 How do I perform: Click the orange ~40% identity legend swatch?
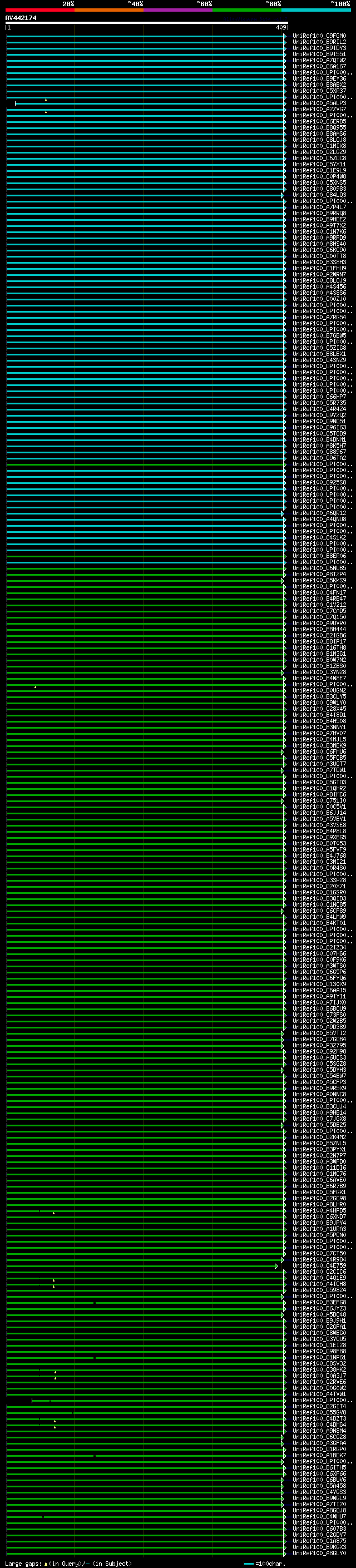[108, 10]
